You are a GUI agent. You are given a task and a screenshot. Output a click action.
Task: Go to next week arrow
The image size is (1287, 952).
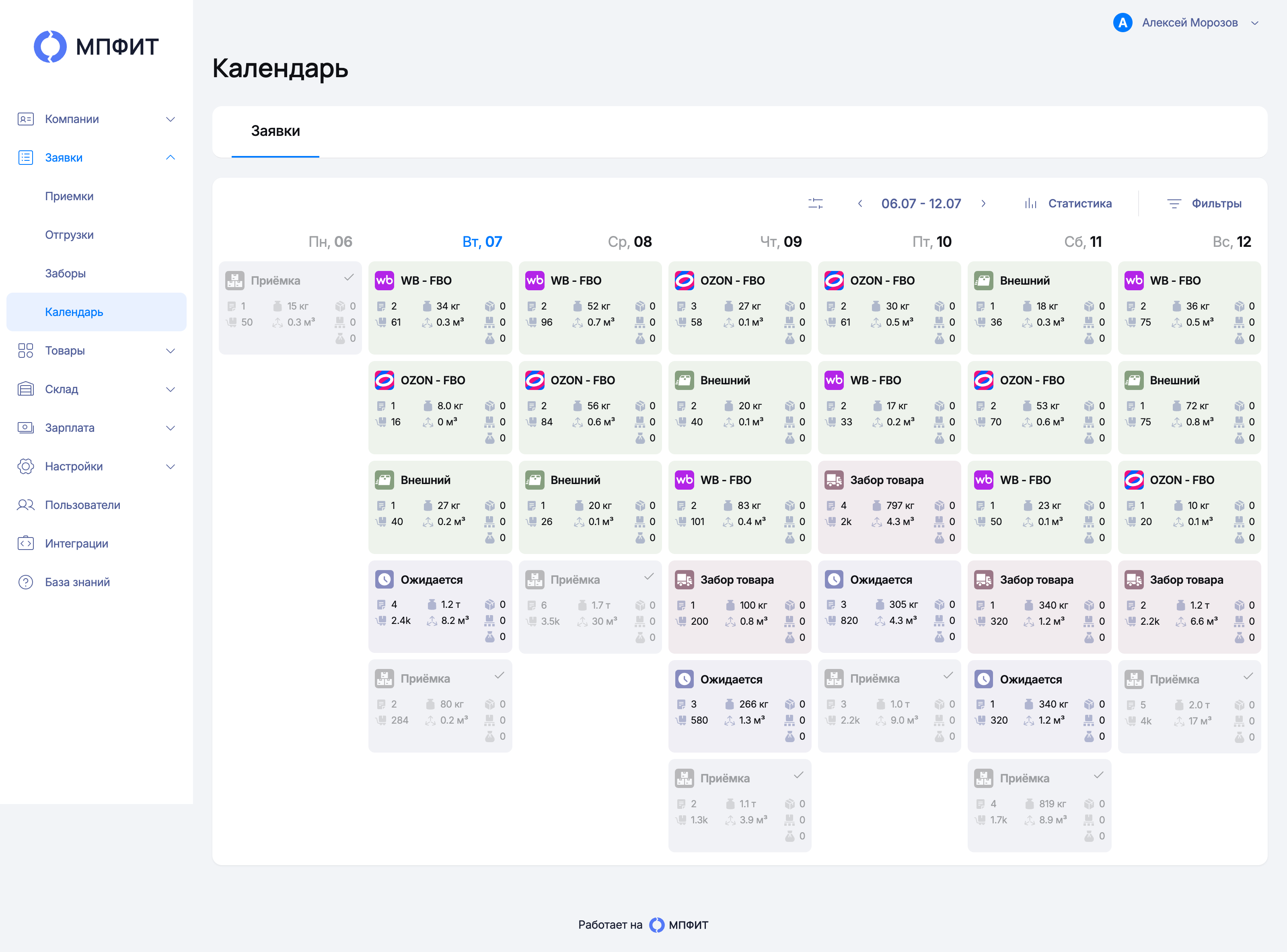(x=983, y=203)
